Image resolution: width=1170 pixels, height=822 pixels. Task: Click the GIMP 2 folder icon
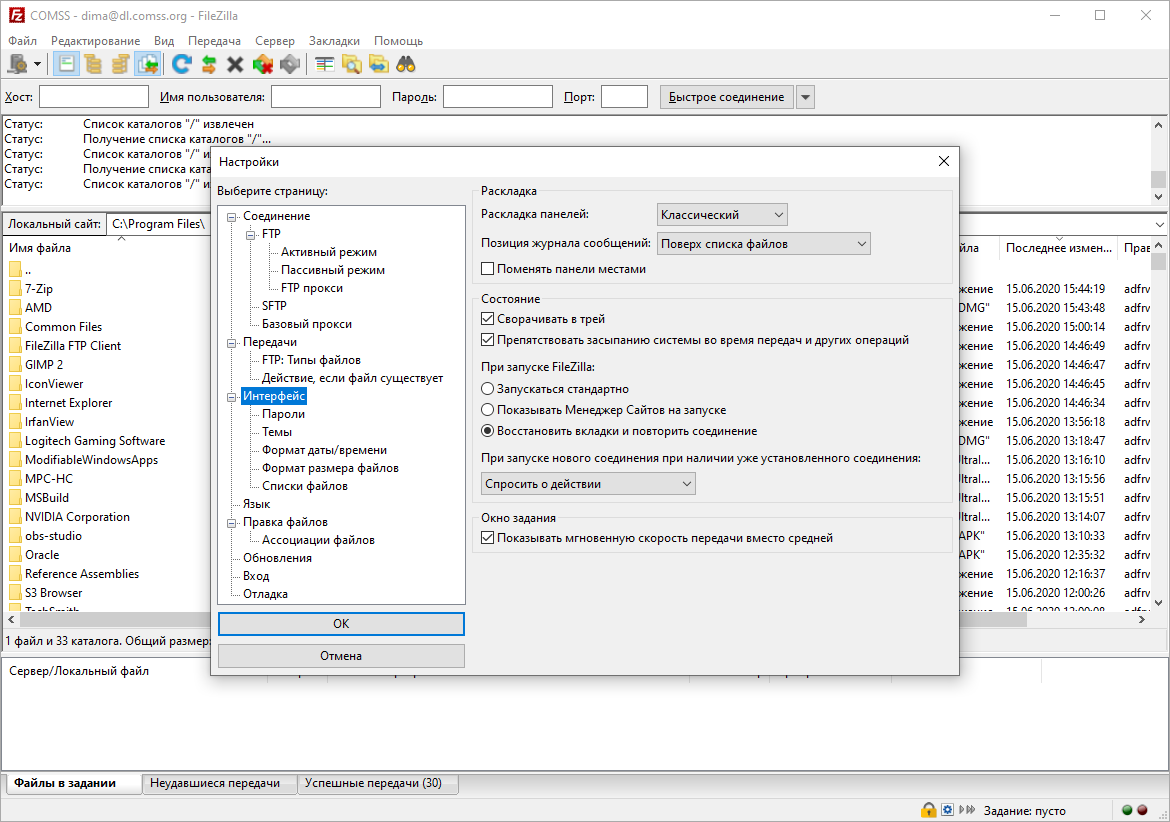(x=15, y=365)
